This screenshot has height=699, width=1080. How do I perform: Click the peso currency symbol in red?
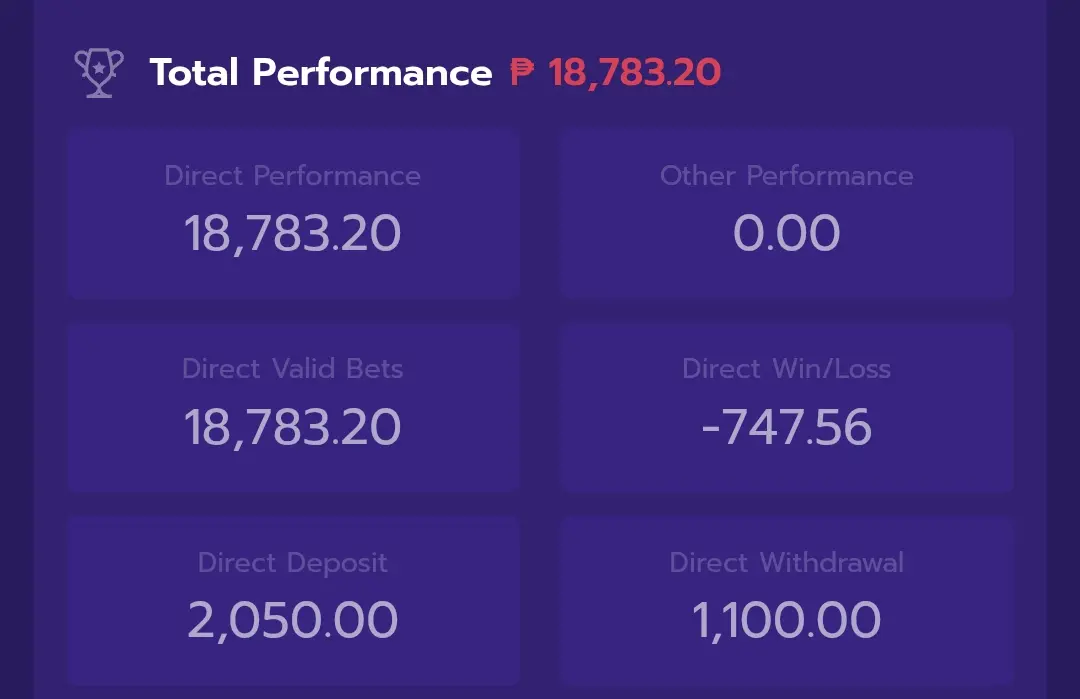[x=522, y=72]
